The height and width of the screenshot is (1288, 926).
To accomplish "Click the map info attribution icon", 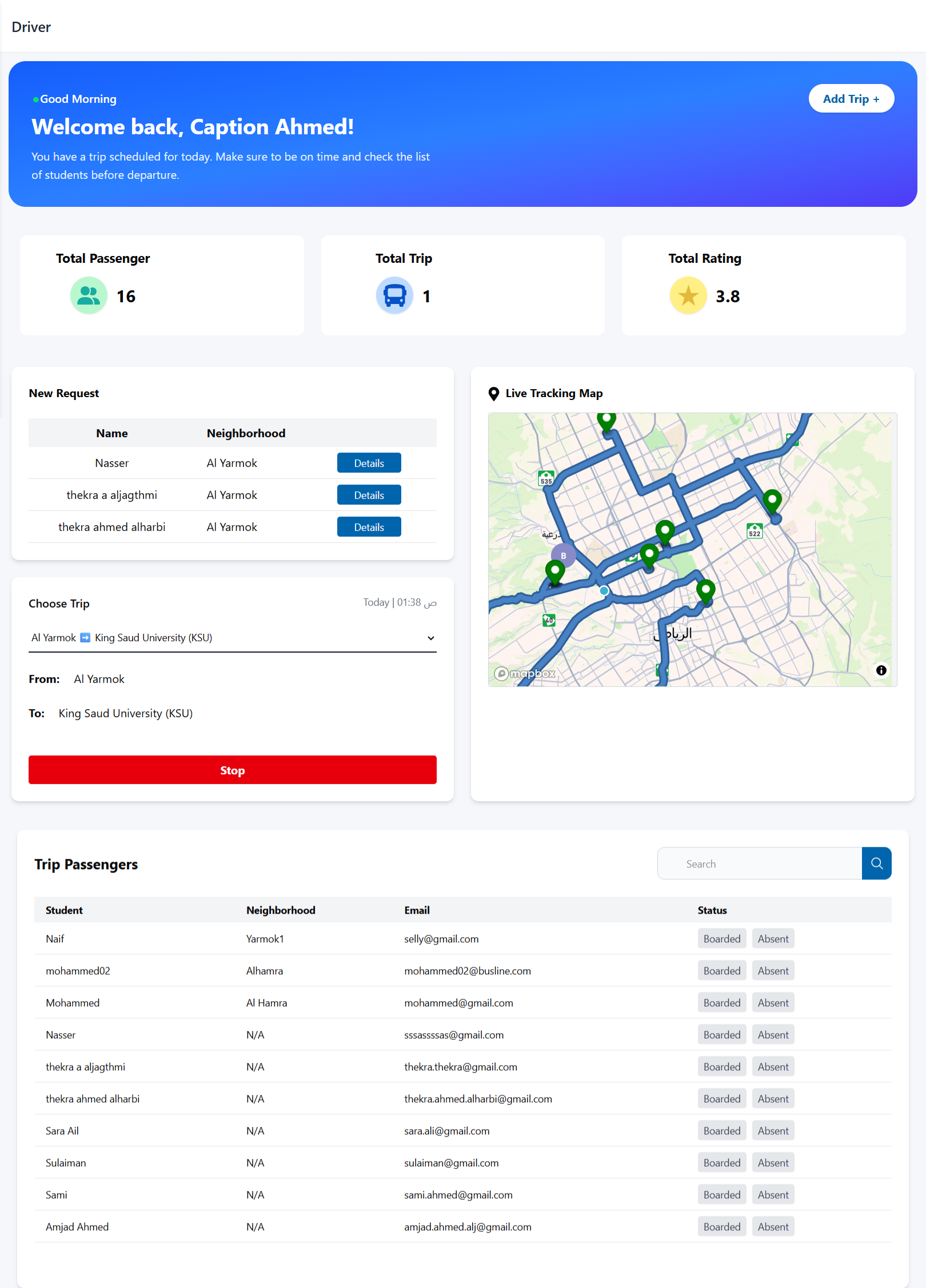I will 881,670.
